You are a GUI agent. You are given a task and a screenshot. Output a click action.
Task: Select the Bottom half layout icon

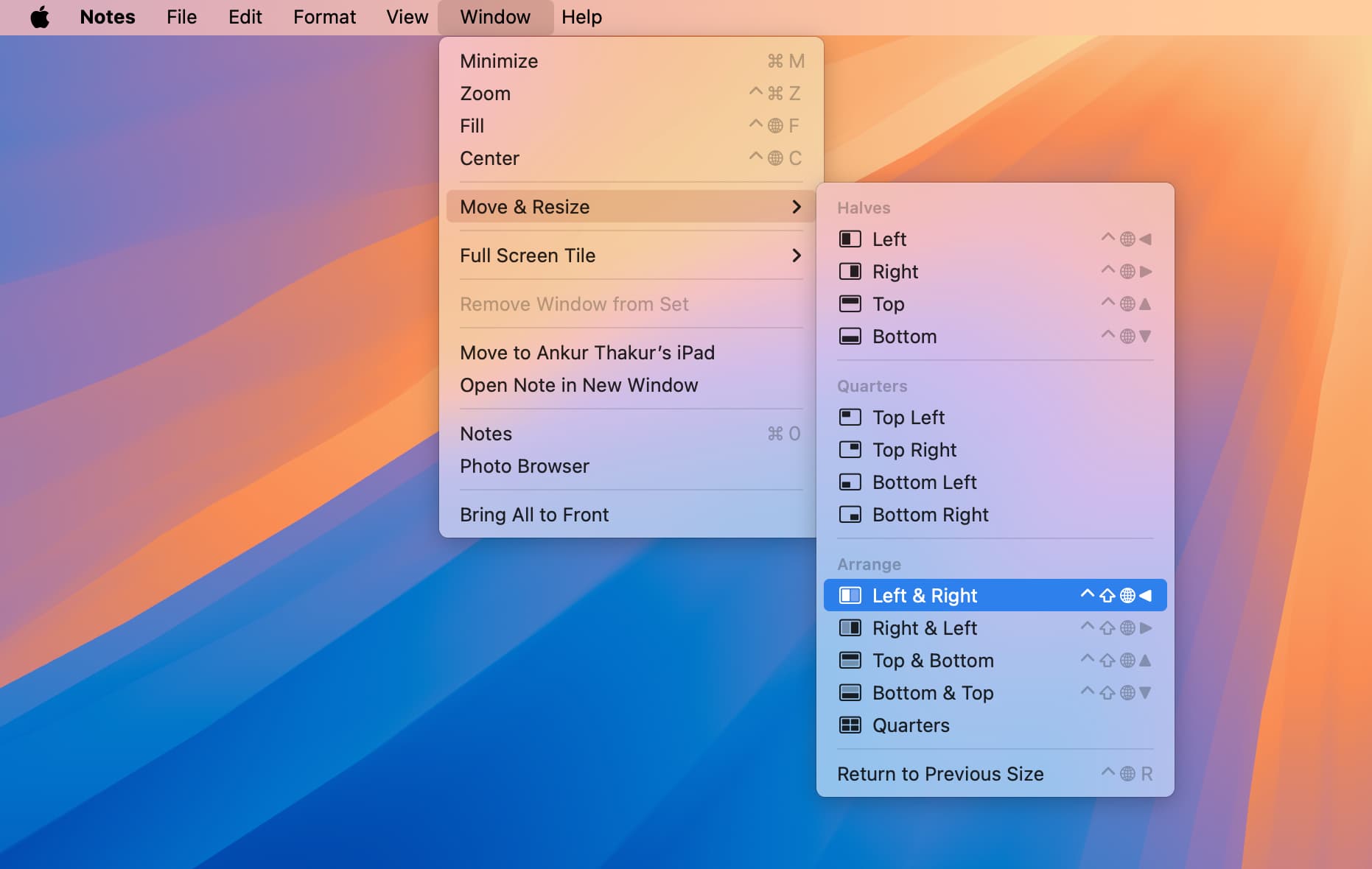850,337
